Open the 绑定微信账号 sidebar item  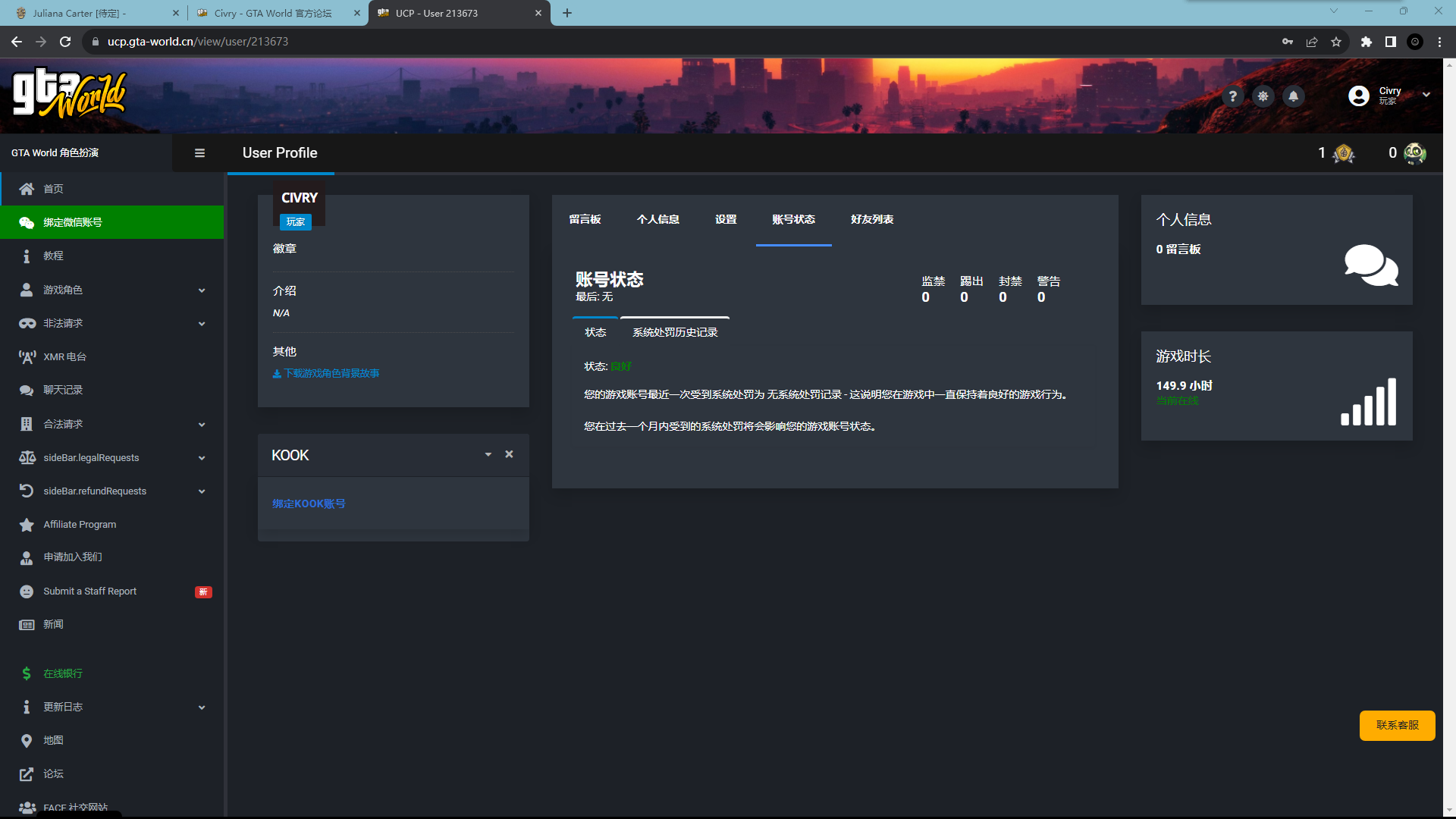[112, 222]
